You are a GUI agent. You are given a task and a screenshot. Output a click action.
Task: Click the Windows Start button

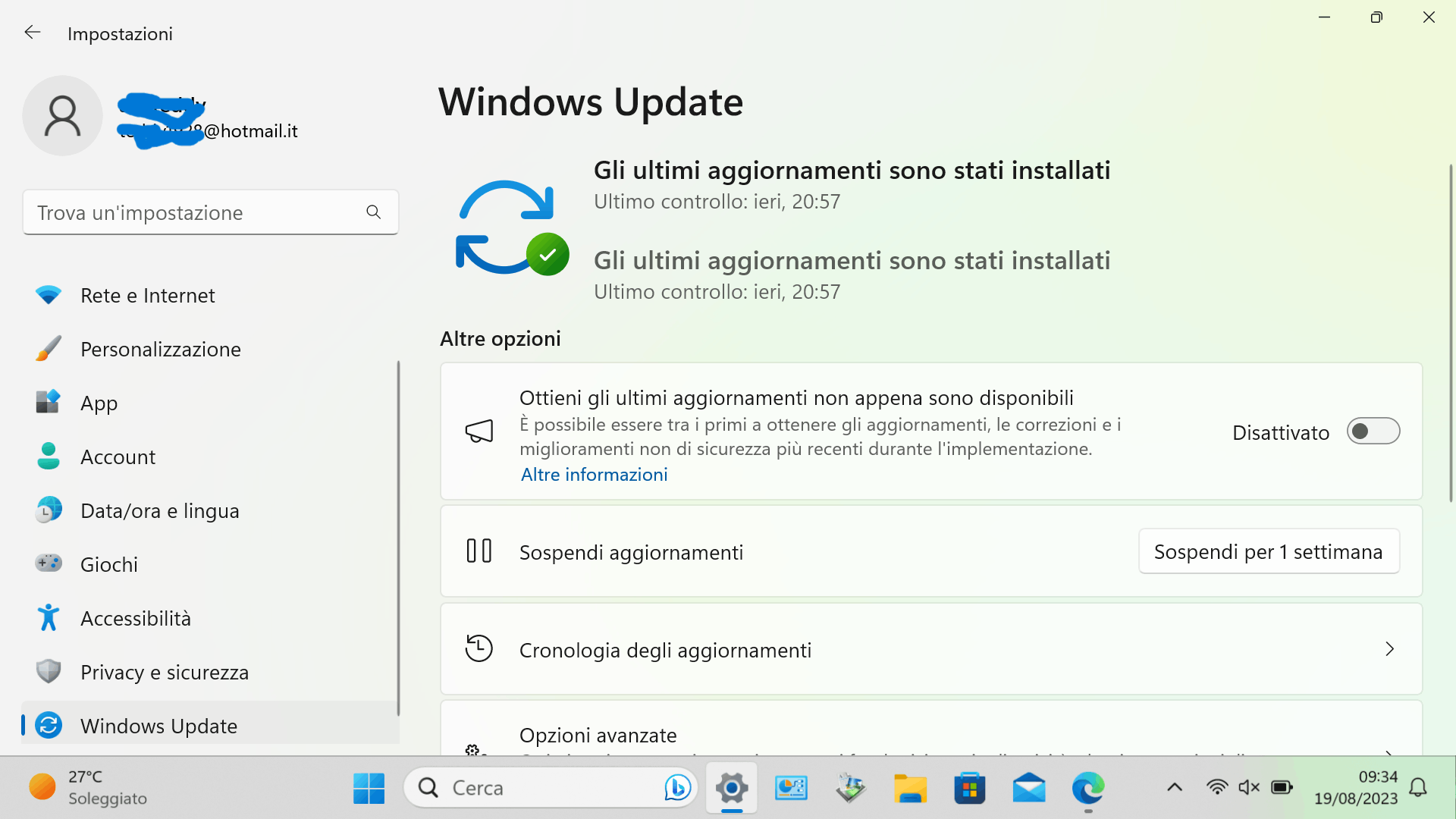point(369,789)
